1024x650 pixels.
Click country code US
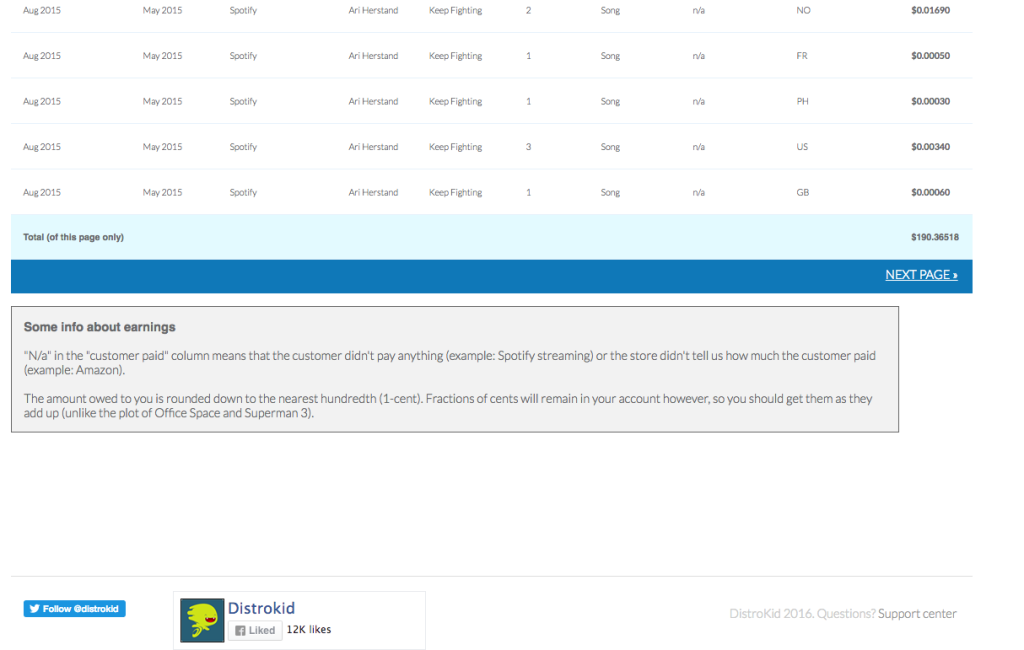[802, 147]
